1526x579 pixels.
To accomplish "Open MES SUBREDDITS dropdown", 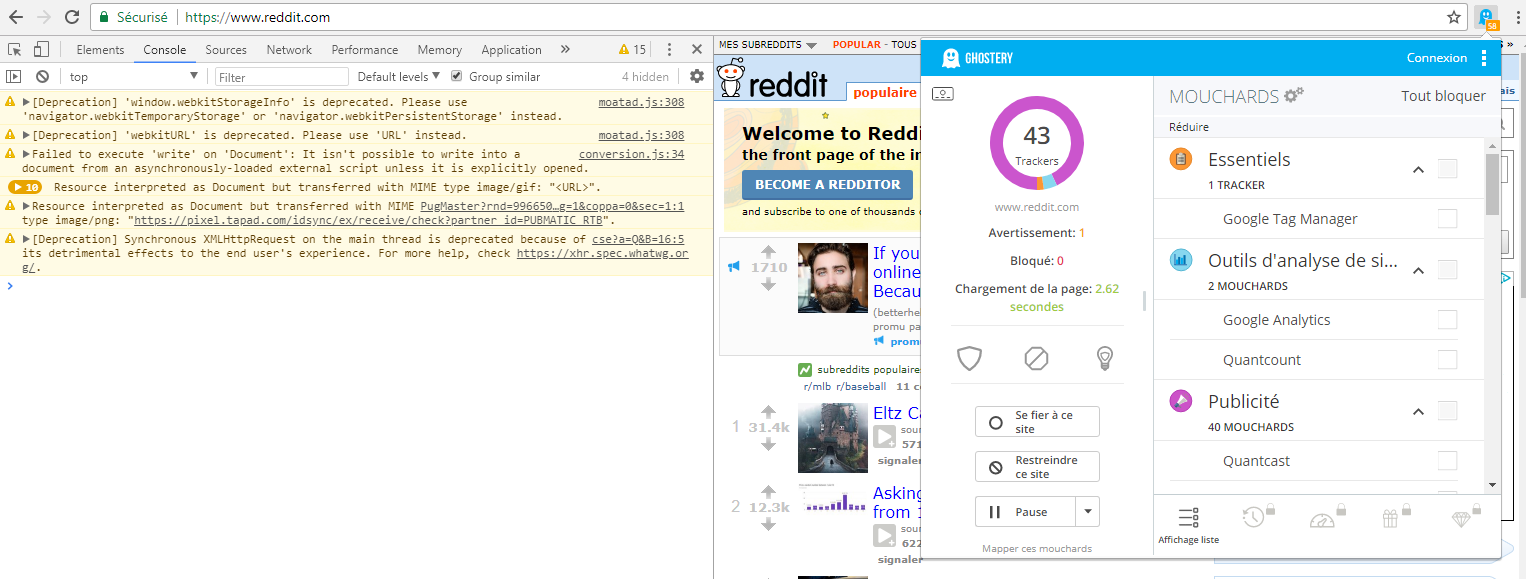I will tap(768, 45).
